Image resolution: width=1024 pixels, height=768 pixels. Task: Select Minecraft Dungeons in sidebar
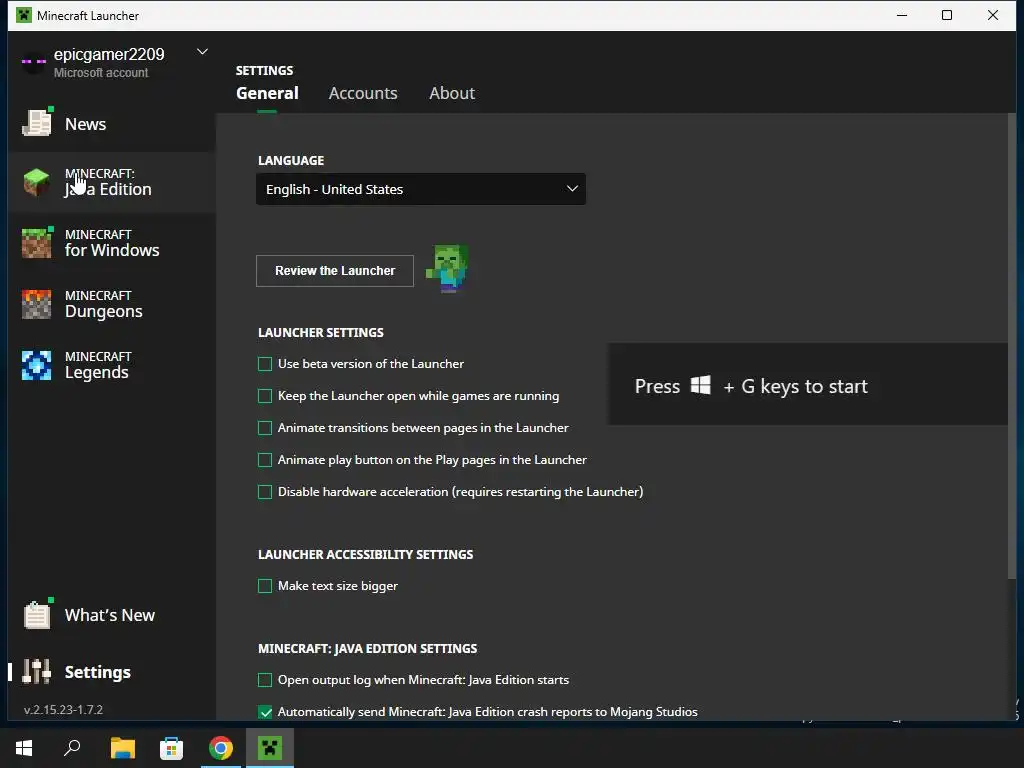coord(112,304)
